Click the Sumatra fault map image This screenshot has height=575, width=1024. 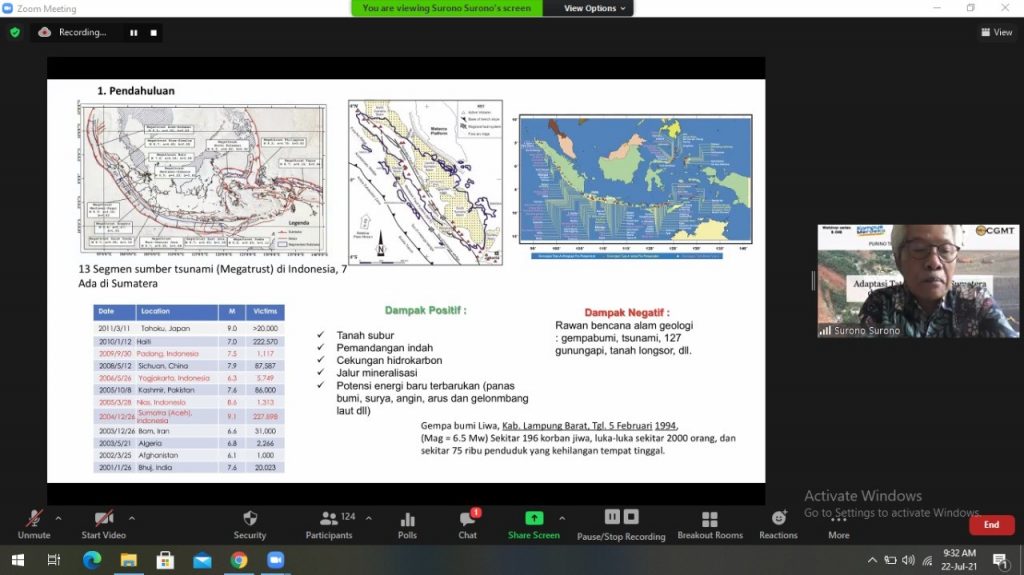pyautogui.click(x=425, y=182)
